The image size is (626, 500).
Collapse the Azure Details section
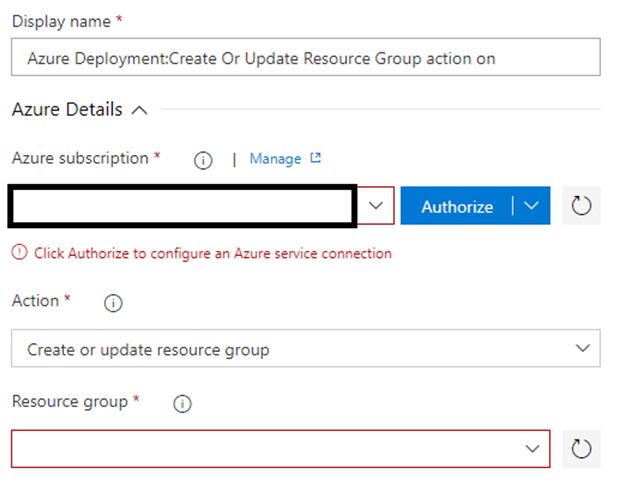[x=139, y=110]
